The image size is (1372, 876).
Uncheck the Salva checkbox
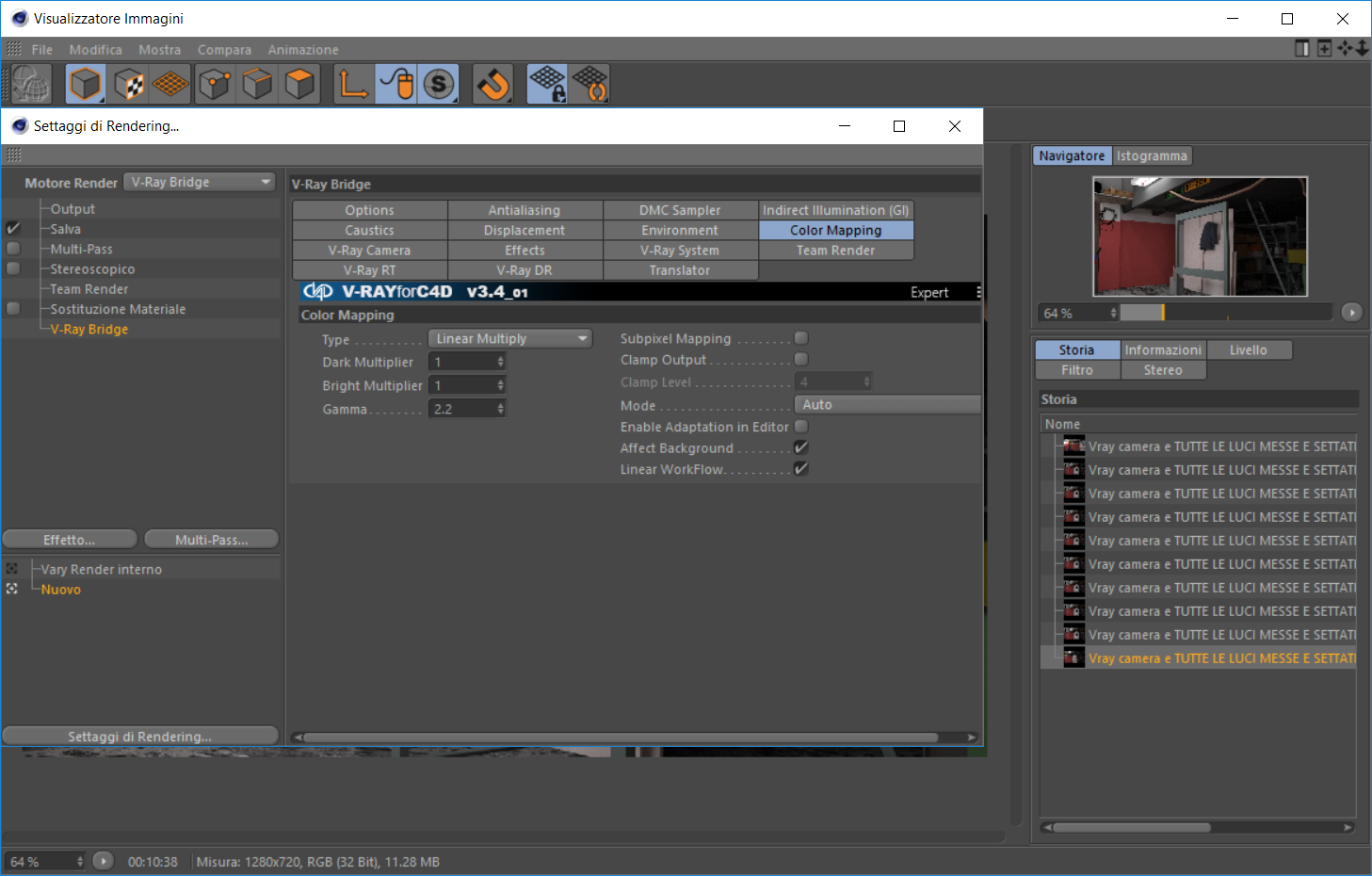point(13,229)
